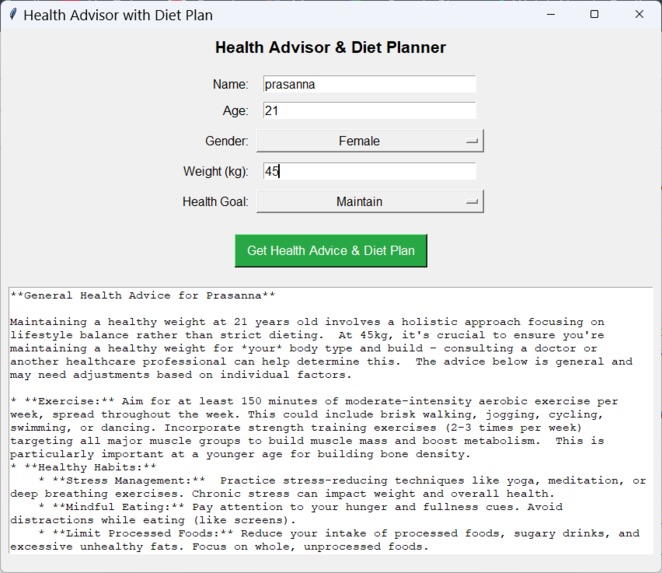
Task: Click the Health Advisor & Diet Planner heading
Action: point(331,47)
